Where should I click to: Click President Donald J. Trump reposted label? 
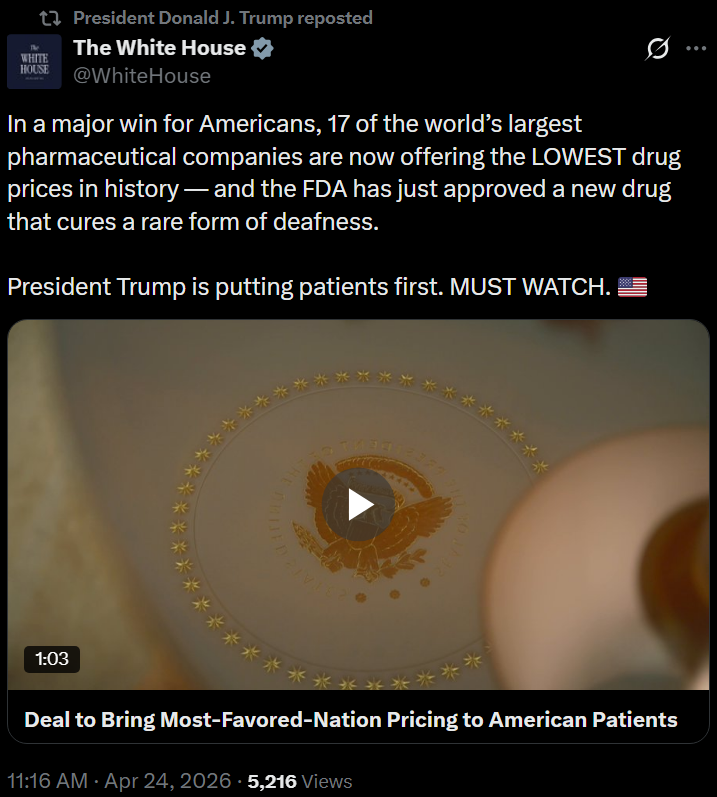coord(223,18)
